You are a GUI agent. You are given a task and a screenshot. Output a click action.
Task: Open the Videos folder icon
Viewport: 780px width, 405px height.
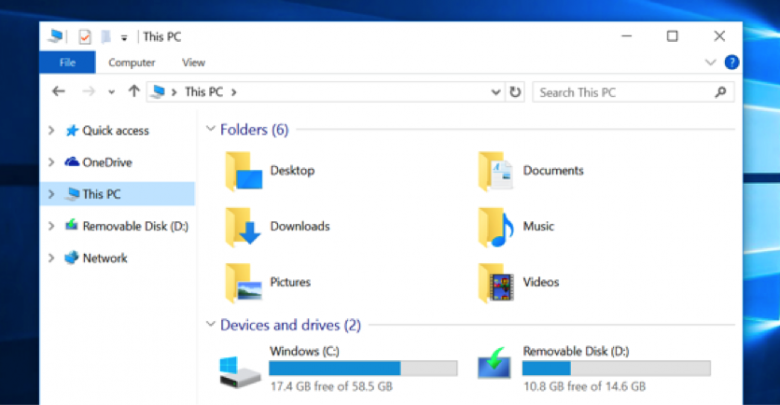495,283
